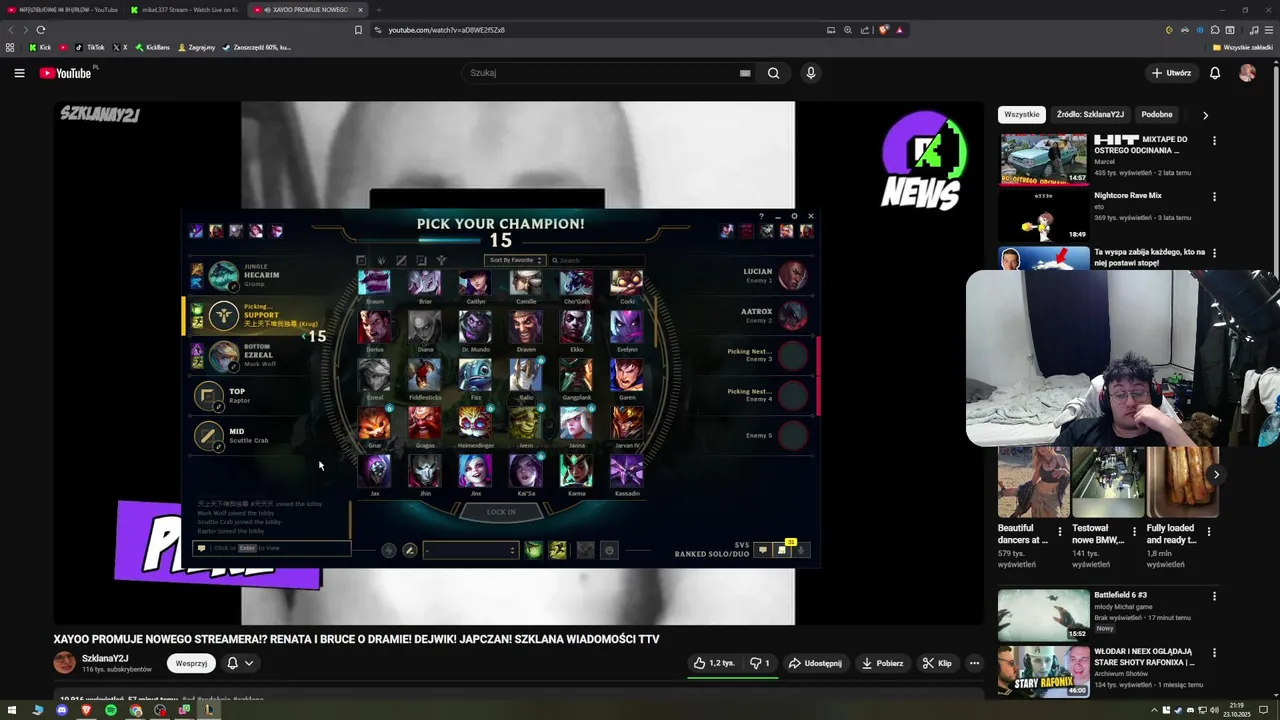1280x720 pixels.
Task: Click the YouTube search magnifier button
Action: 773,73
